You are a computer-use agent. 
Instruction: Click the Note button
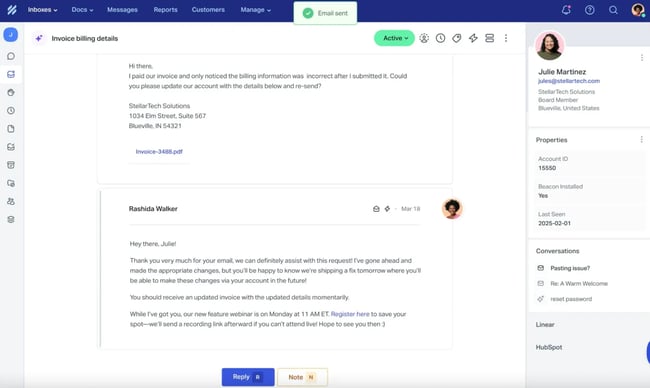click(x=302, y=377)
